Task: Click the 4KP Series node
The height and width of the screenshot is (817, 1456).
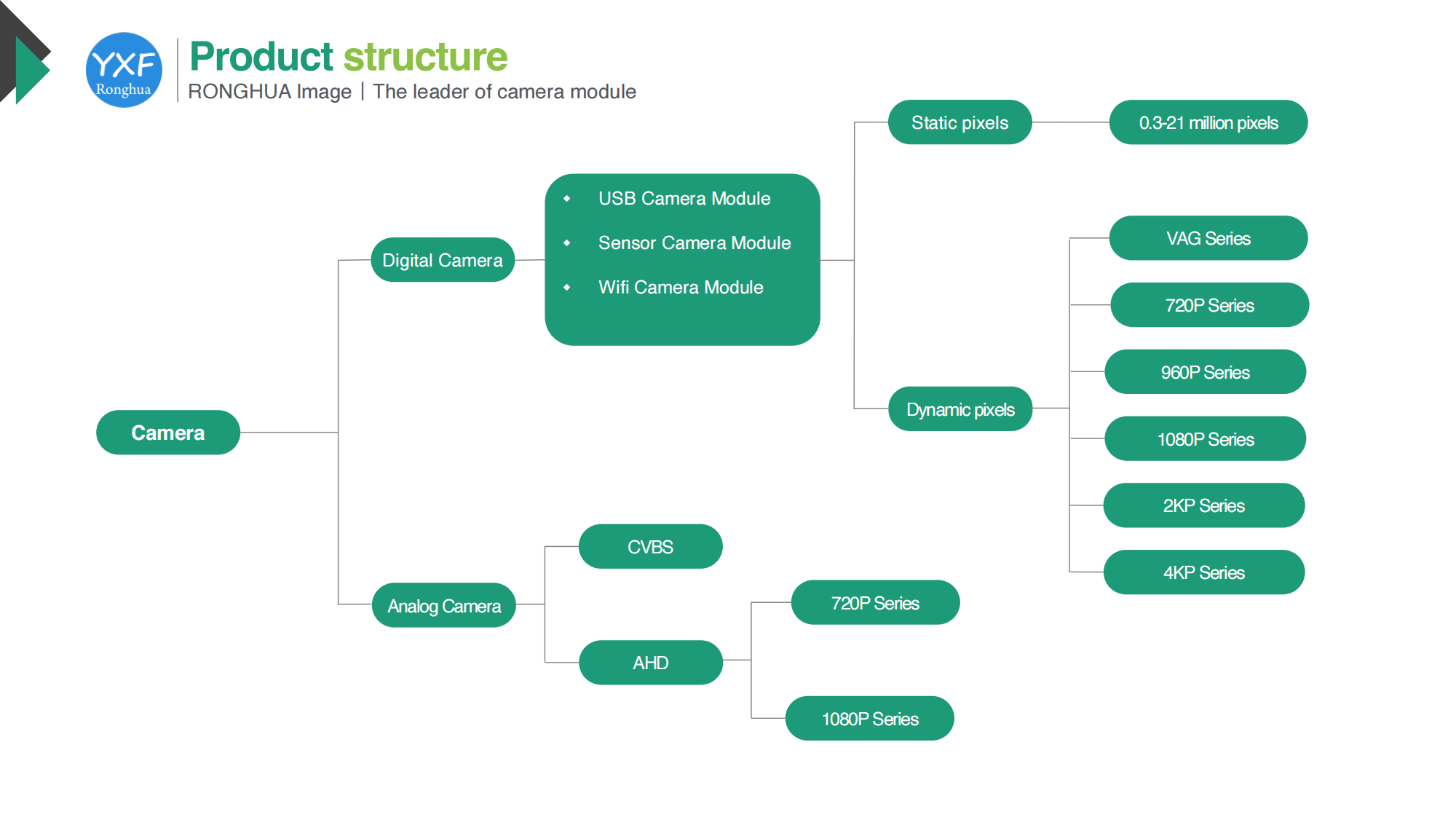Action: pos(1204,572)
